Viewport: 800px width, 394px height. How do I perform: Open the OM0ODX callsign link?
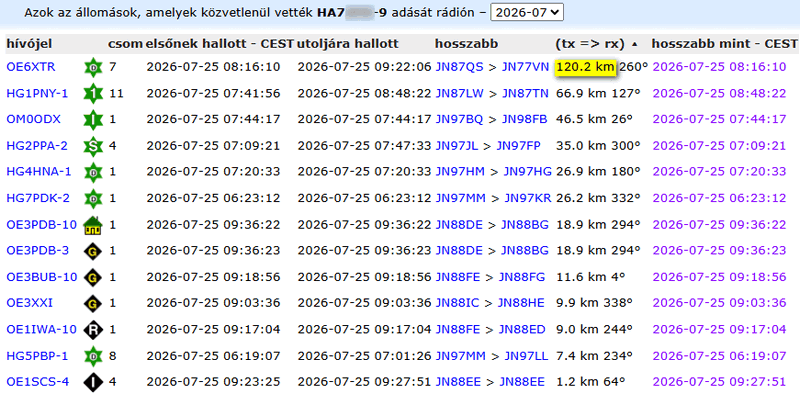click(33, 119)
